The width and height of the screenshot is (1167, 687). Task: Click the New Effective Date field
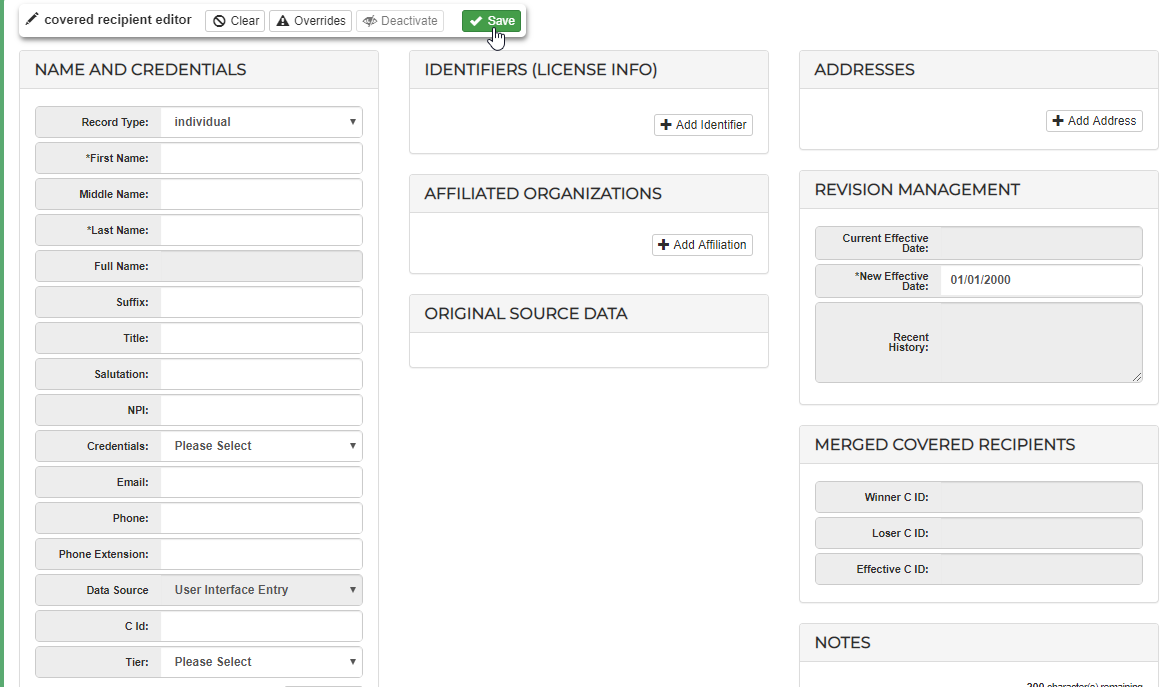1040,280
